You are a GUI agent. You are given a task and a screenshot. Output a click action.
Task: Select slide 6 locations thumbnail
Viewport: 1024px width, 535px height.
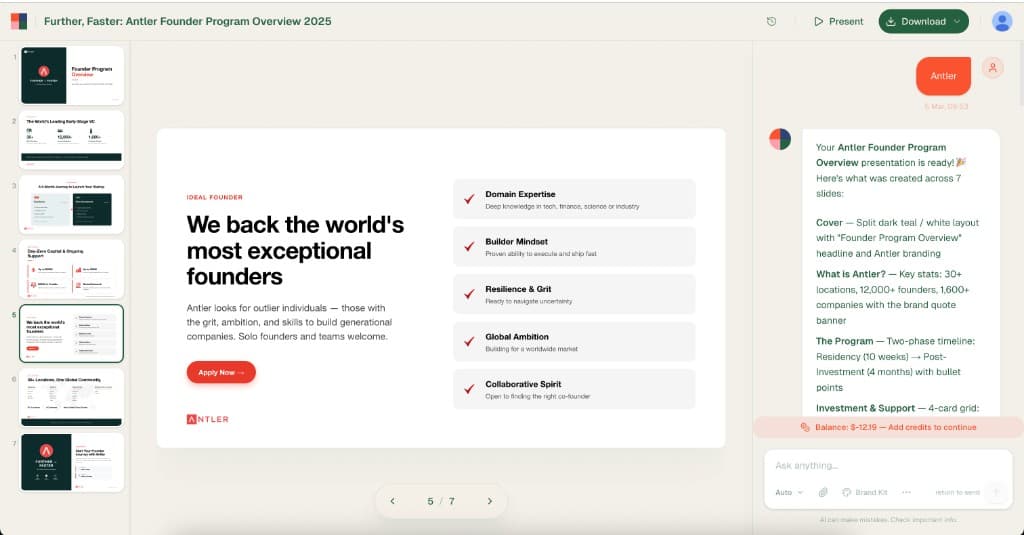(x=72, y=398)
